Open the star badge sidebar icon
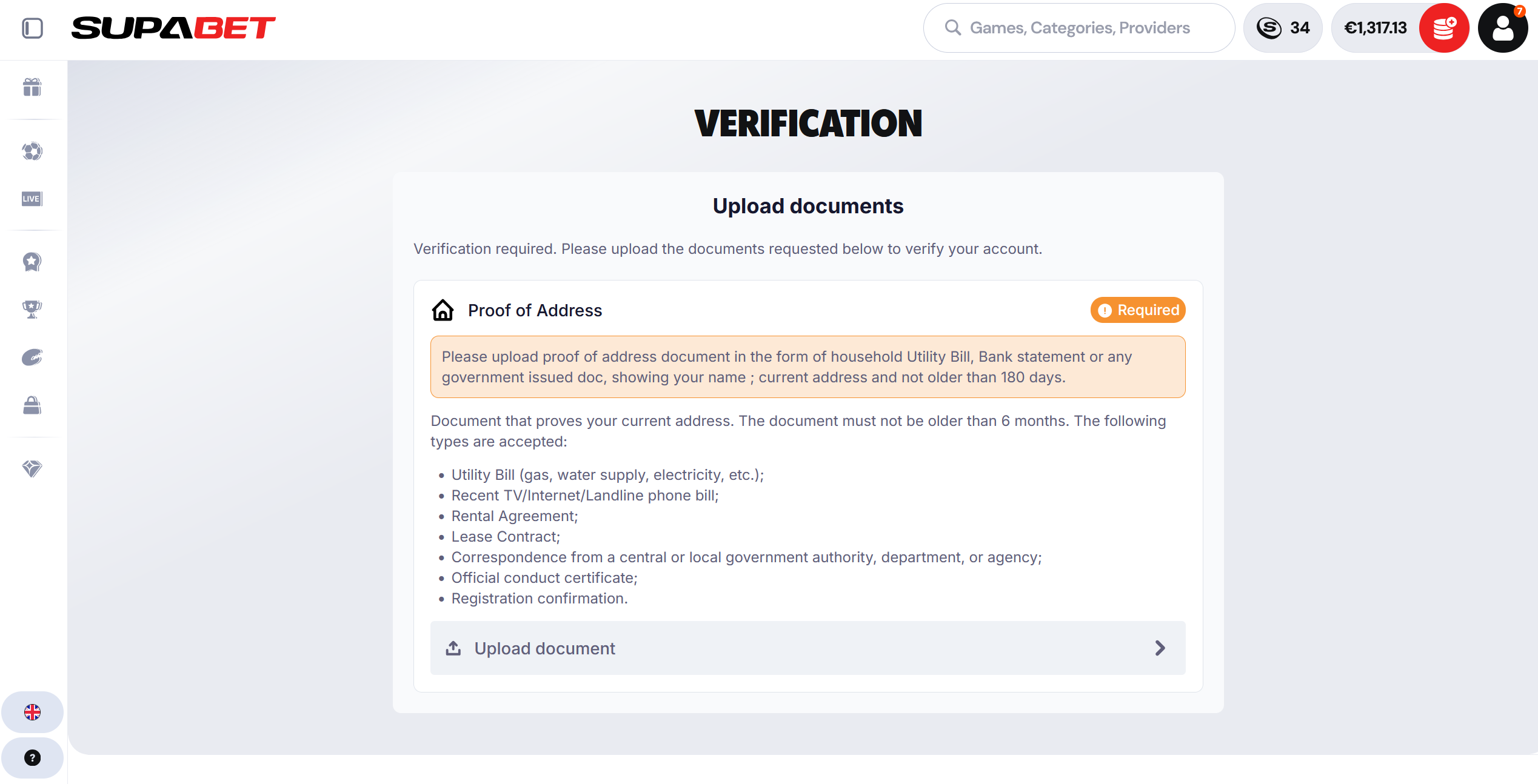 pos(32,262)
